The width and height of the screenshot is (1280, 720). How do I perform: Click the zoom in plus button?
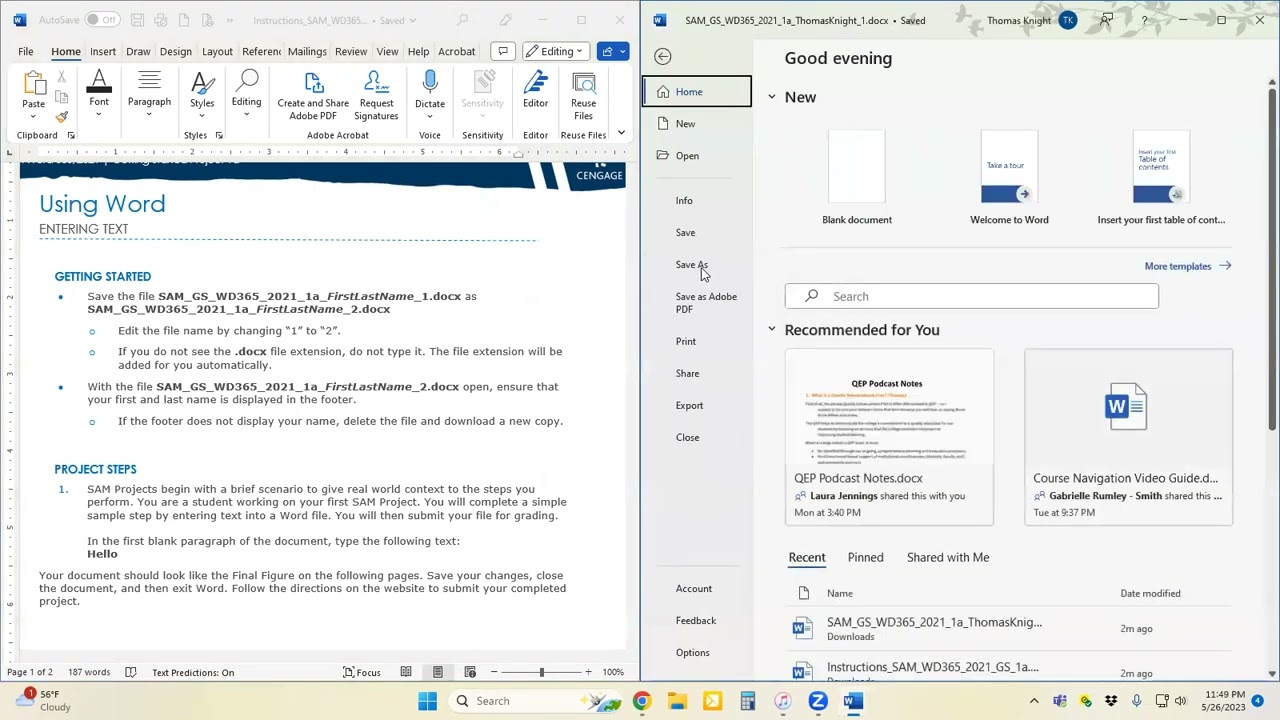point(588,673)
